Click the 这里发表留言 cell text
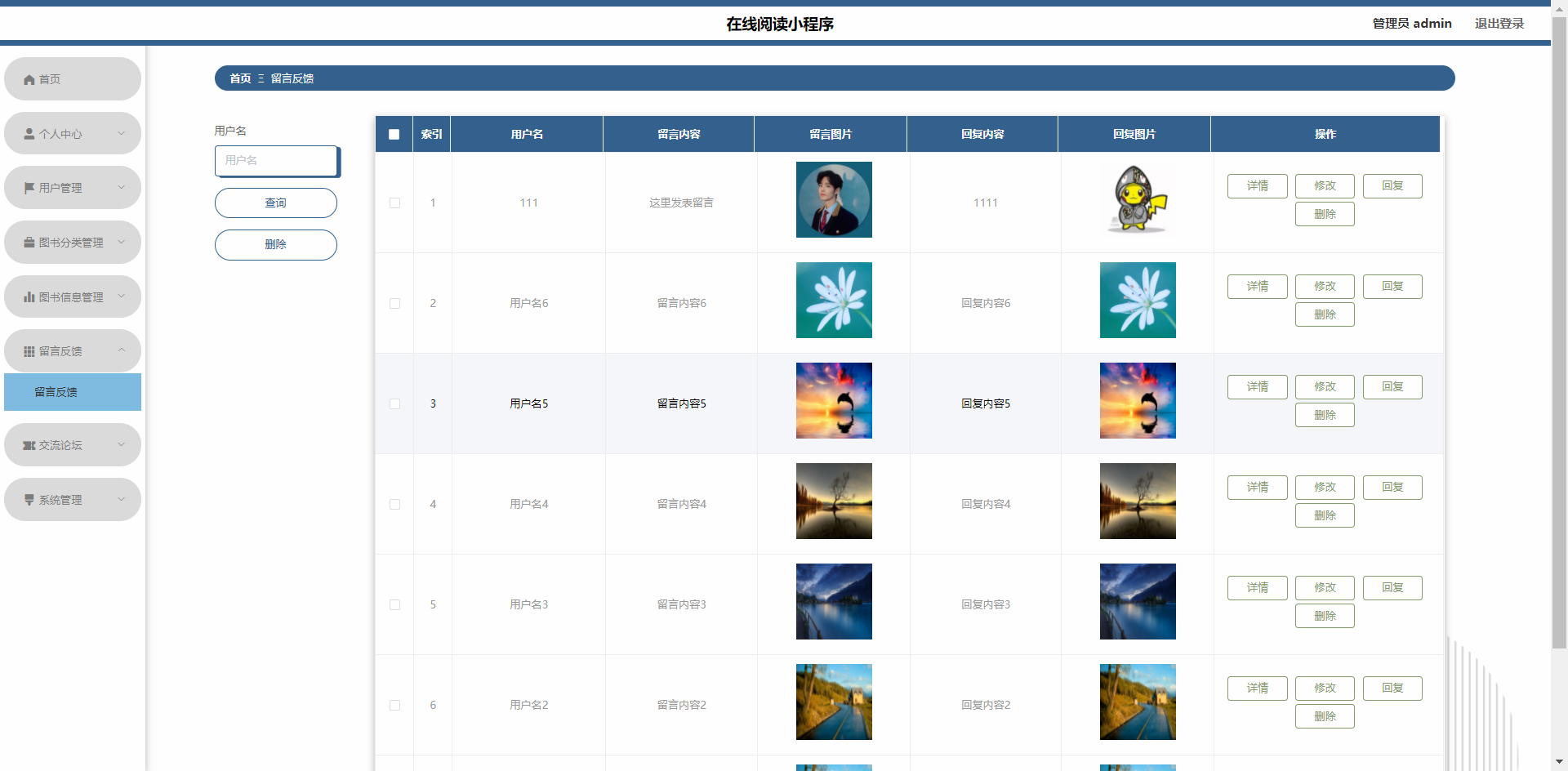Viewport: 1568px width, 771px height. click(681, 203)
